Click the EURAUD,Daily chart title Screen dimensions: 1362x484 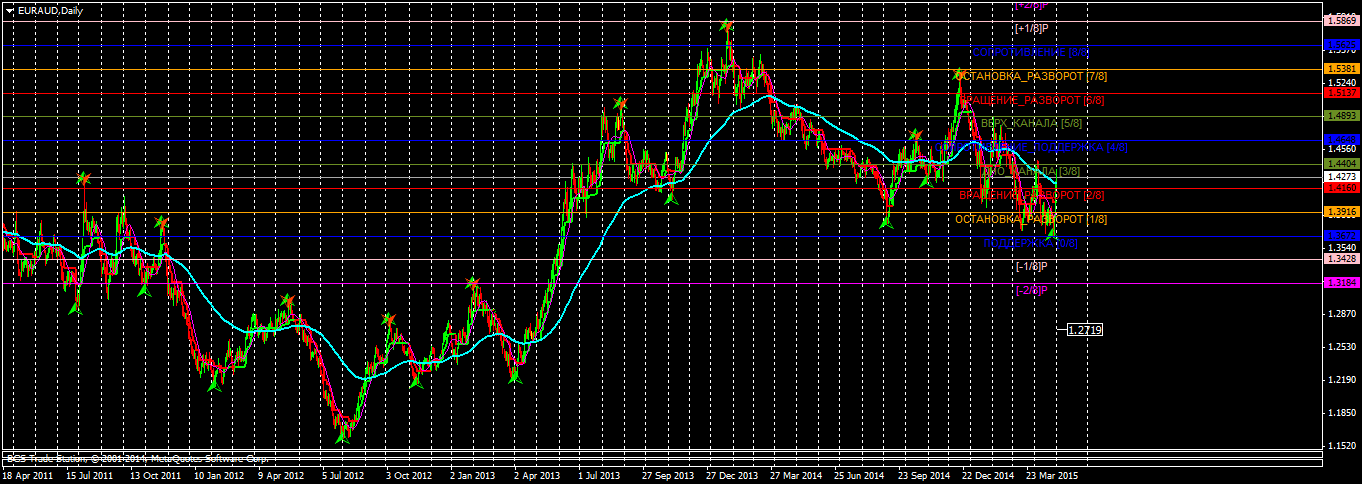point(51,10)
